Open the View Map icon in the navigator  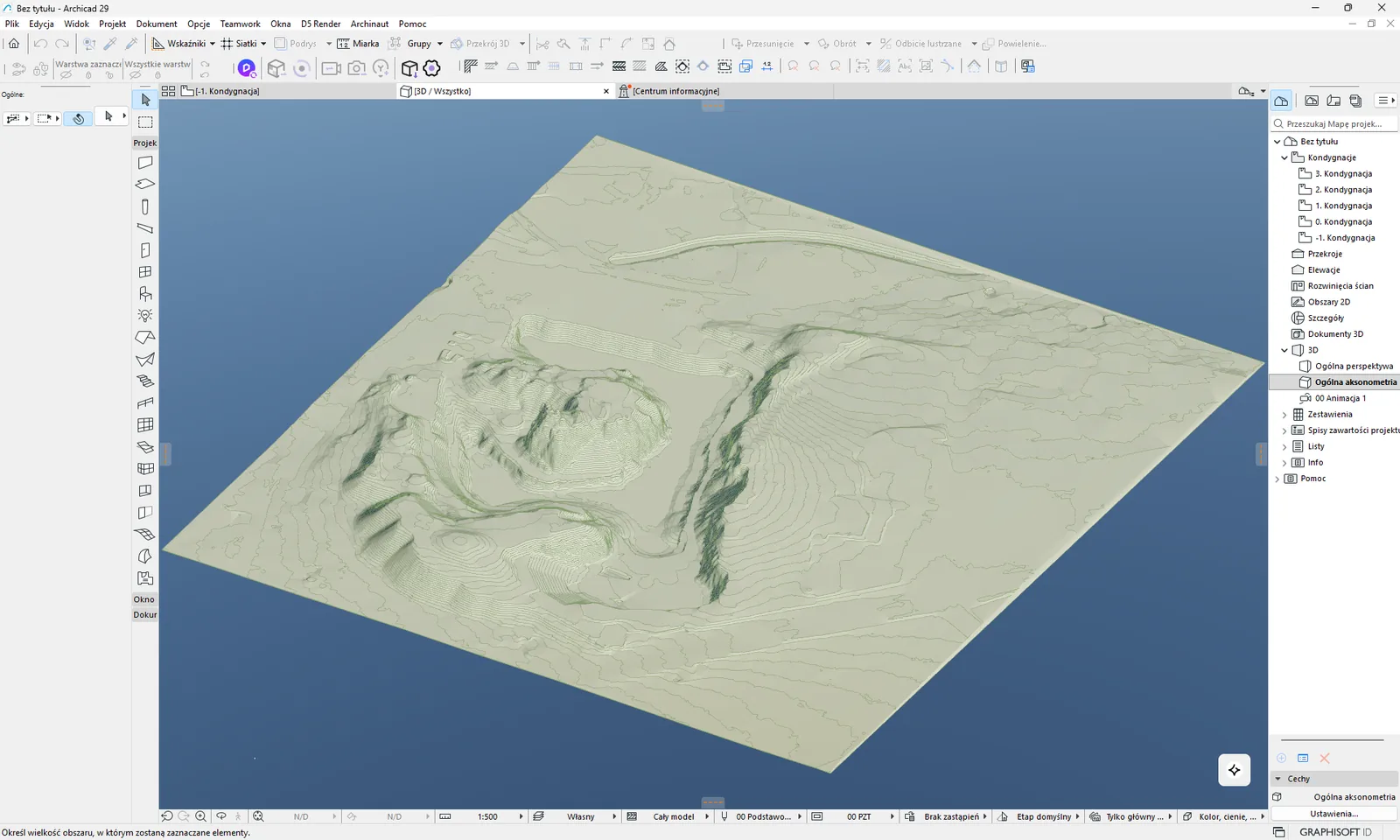[1312, 101]
